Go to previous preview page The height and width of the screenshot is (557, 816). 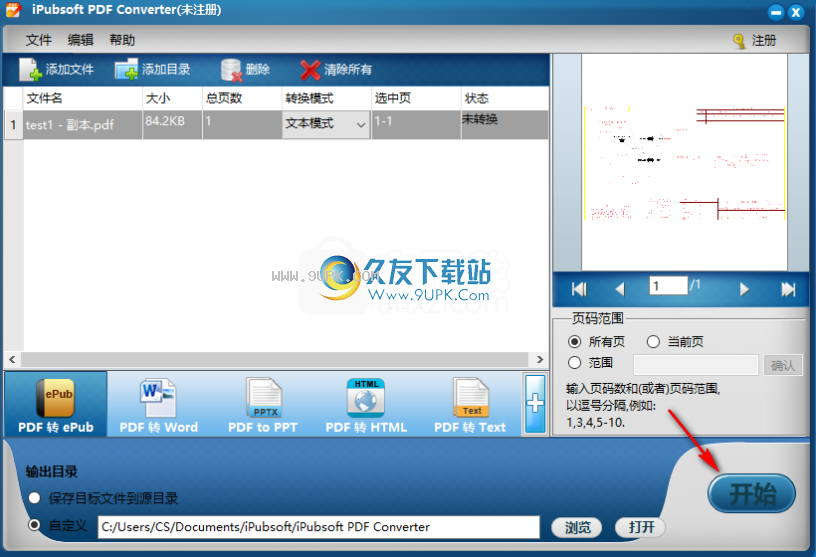coord(619,289)
